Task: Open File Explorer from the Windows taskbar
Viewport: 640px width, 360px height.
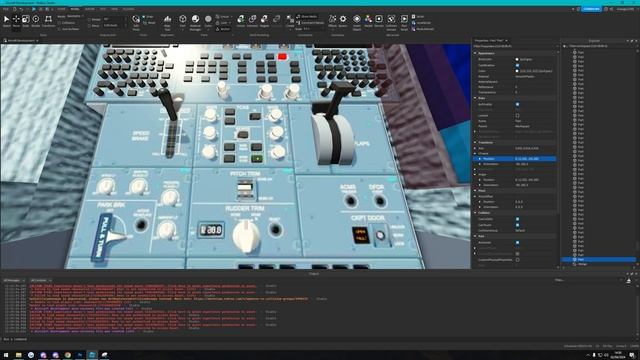Action: tap(18, 355)
